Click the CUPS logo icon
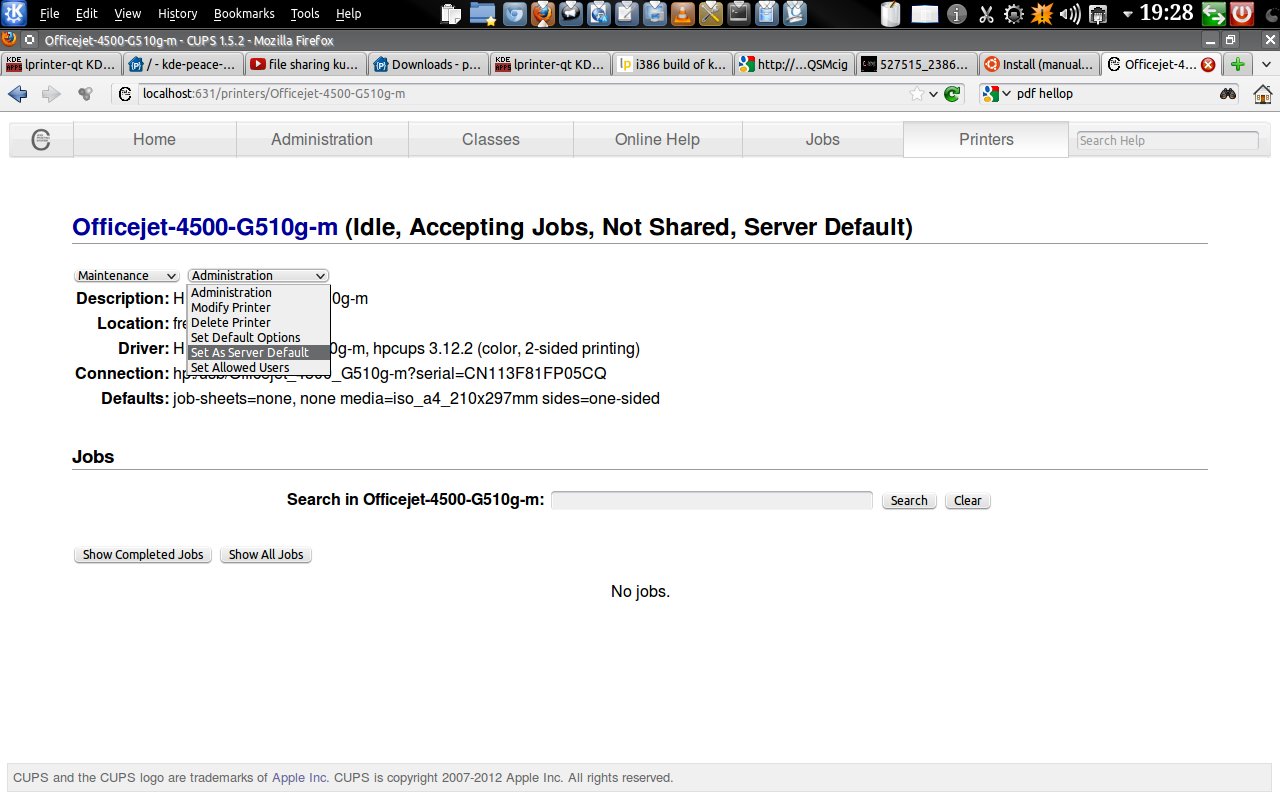This screenshot has height=800, width=1280. coord(41,140)
